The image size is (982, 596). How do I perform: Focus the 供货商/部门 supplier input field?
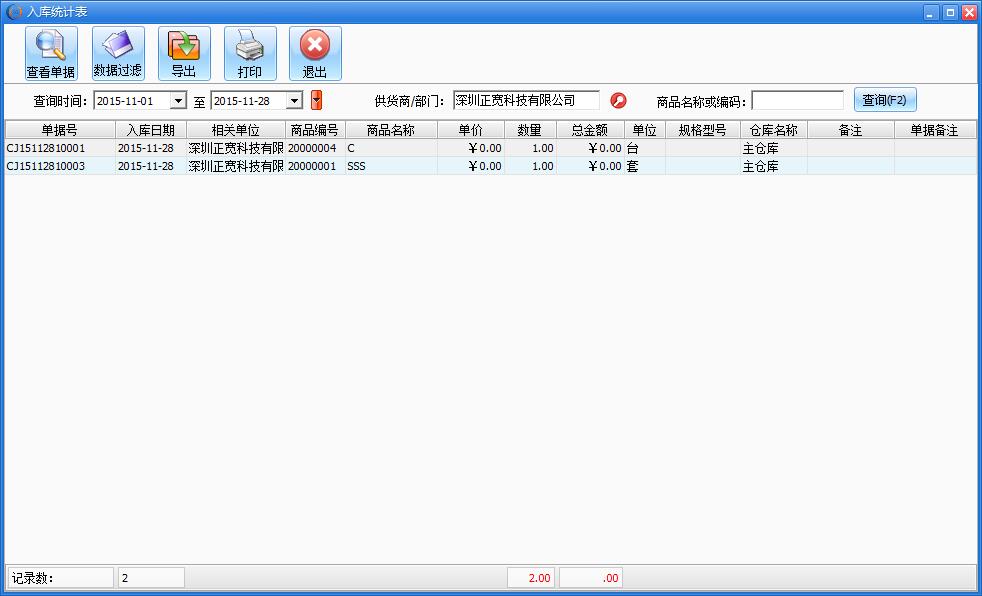526,100
